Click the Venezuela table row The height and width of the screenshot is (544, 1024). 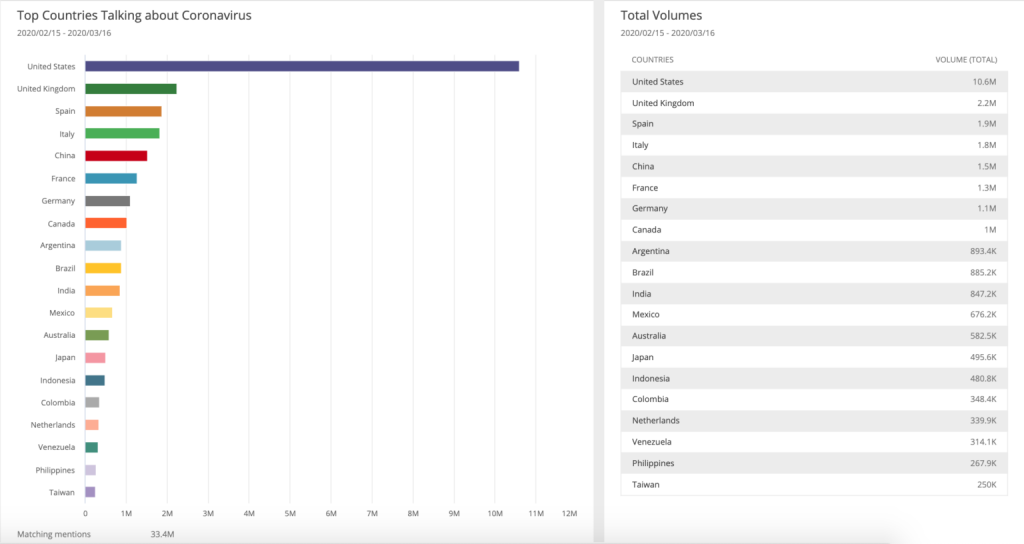coord(814,441)
